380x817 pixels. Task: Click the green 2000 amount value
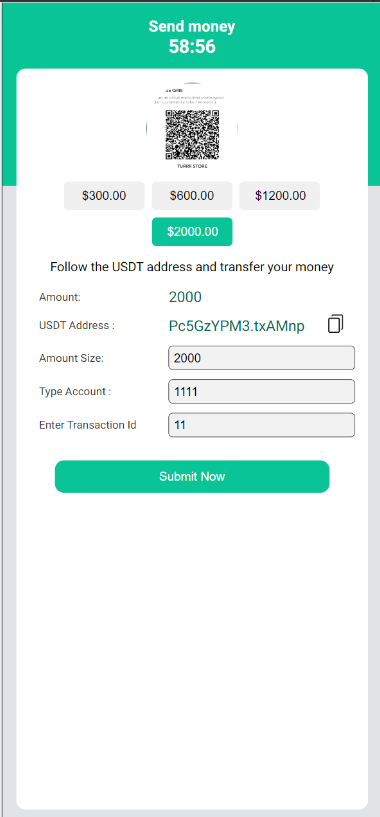[185, 298]
